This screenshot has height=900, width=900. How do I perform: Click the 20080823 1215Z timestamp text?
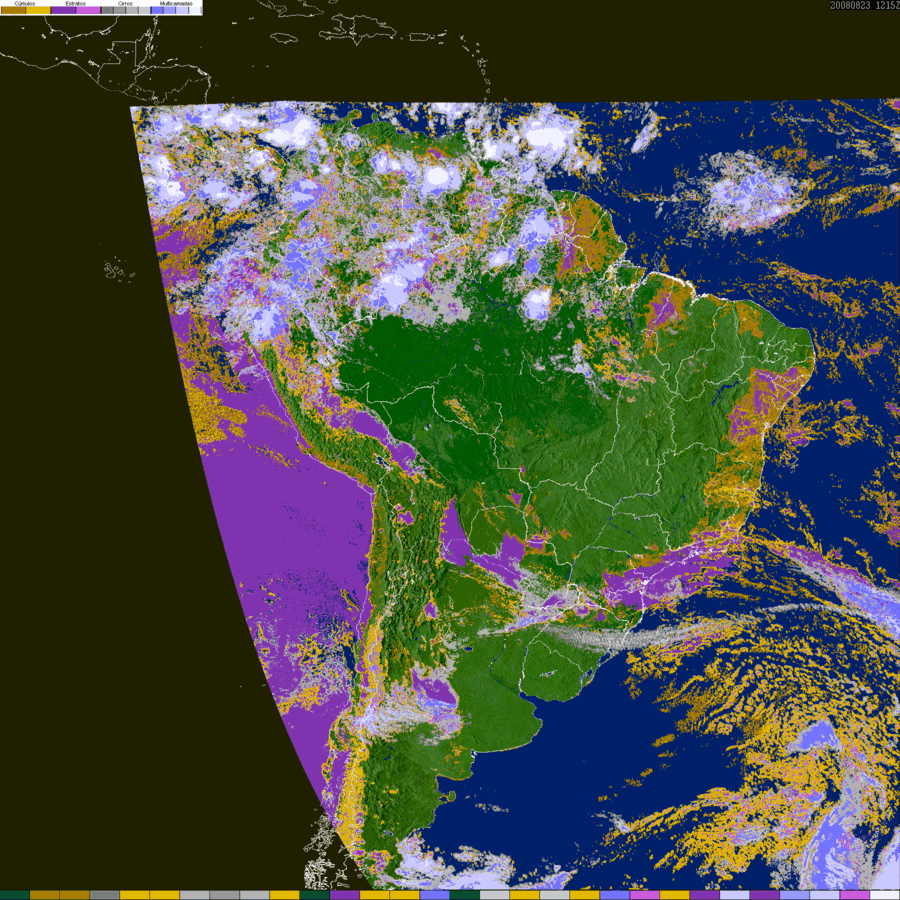click(x=865, y=5)
